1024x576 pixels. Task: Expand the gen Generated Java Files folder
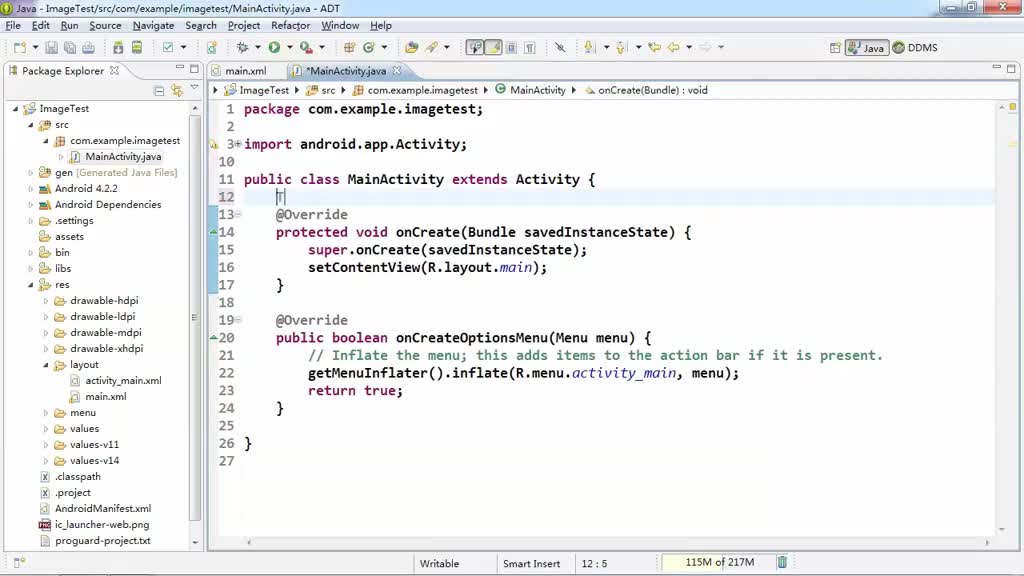(x=31, y=173)
